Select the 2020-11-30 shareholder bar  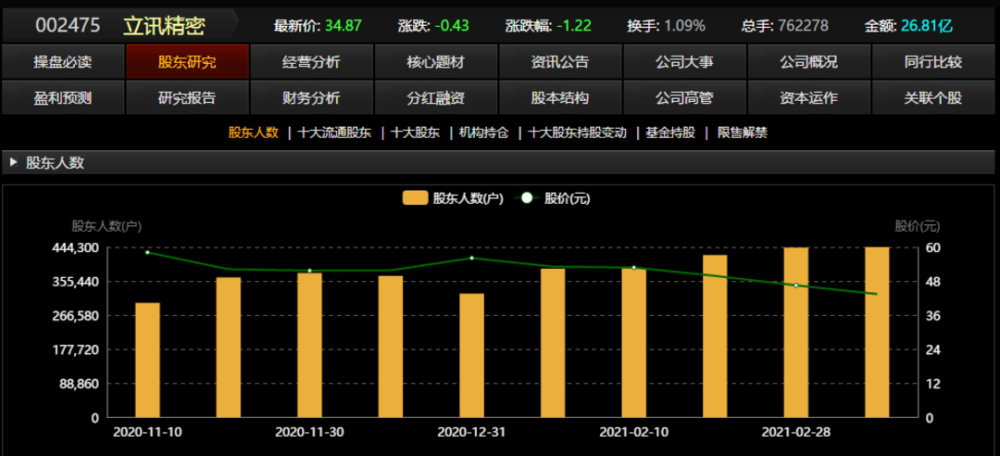(309, 345)
